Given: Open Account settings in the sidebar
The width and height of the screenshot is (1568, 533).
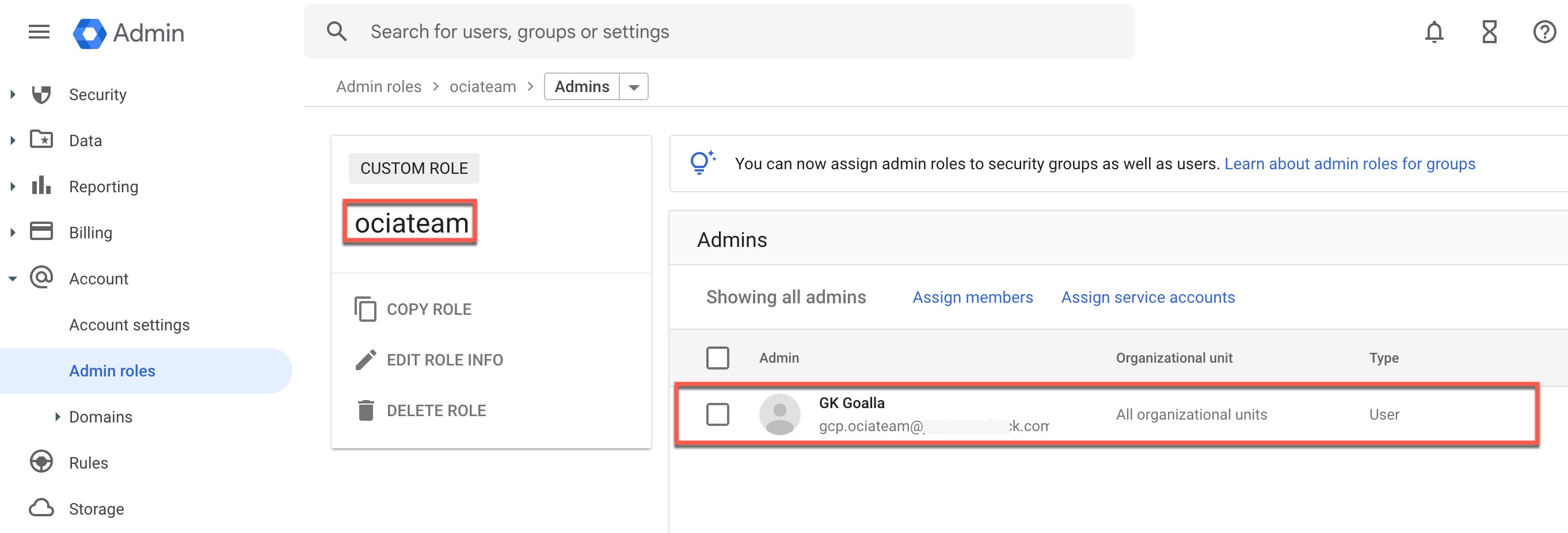Looking at the screenshot, I should pyautogui.click(x=129, y=325).
